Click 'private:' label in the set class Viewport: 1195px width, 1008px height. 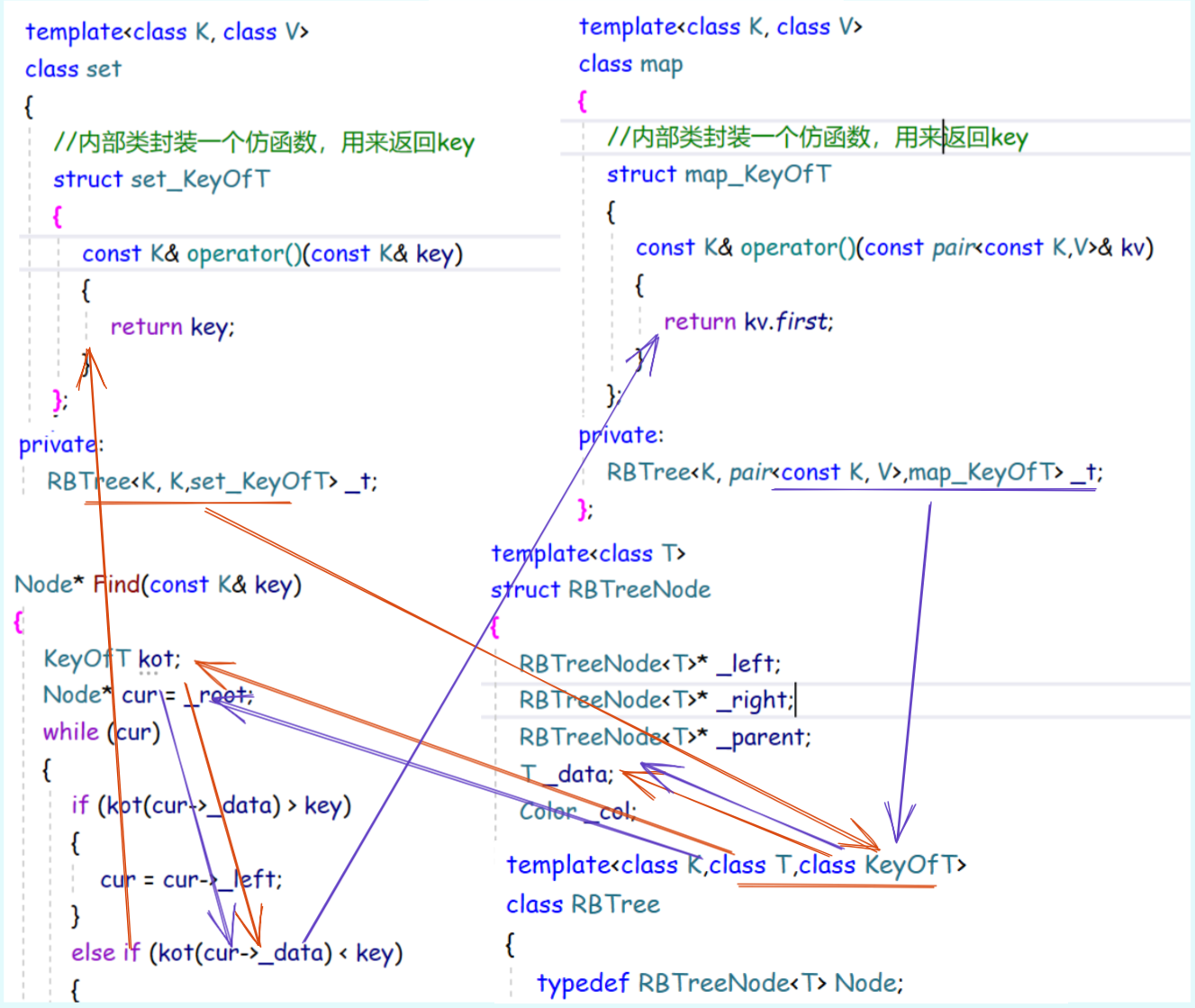click(x=61, y=444)
